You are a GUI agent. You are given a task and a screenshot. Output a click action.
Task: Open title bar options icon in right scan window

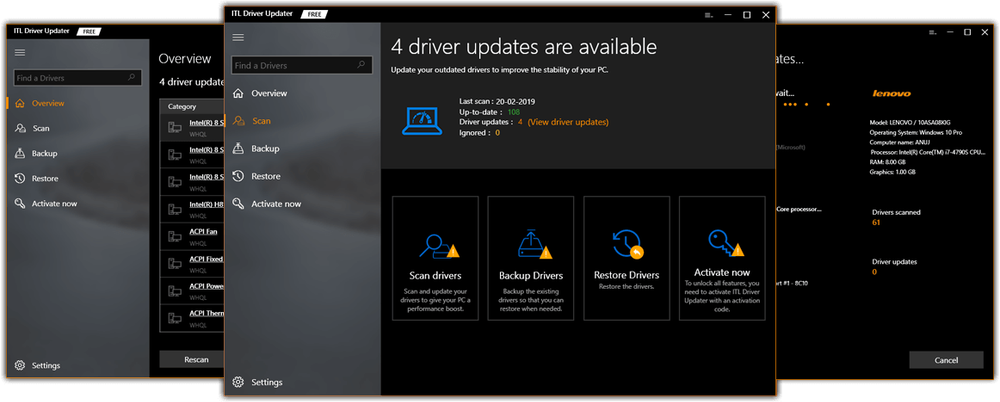point(932,32)
